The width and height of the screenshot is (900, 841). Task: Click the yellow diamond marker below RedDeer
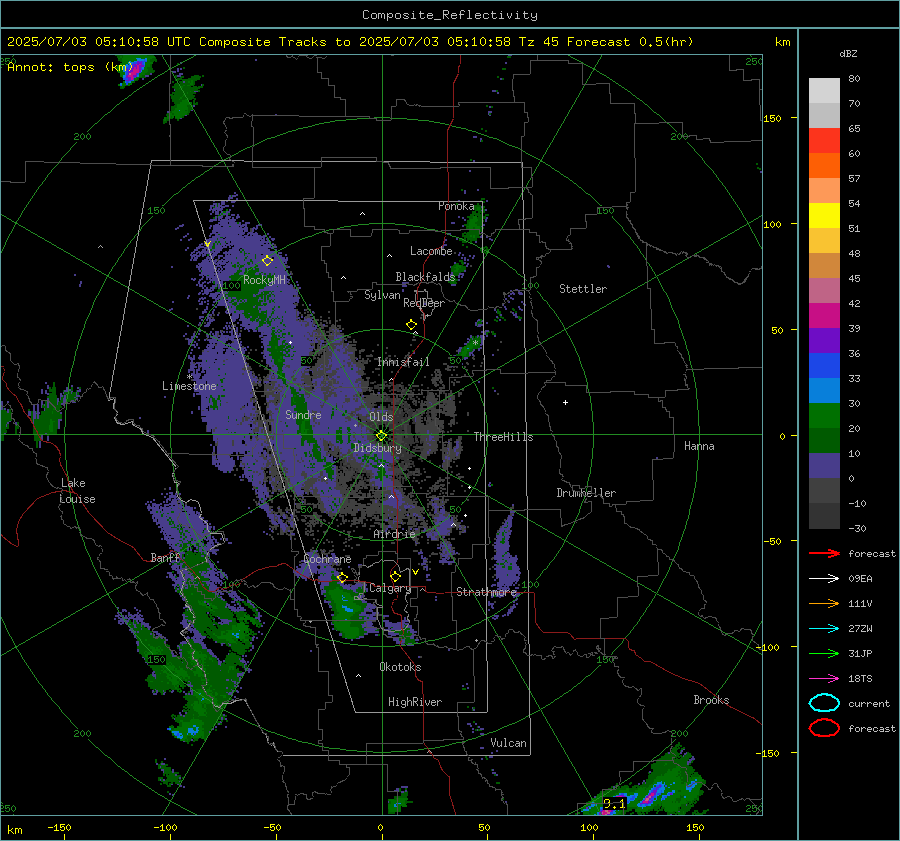(x=412, y=325)
